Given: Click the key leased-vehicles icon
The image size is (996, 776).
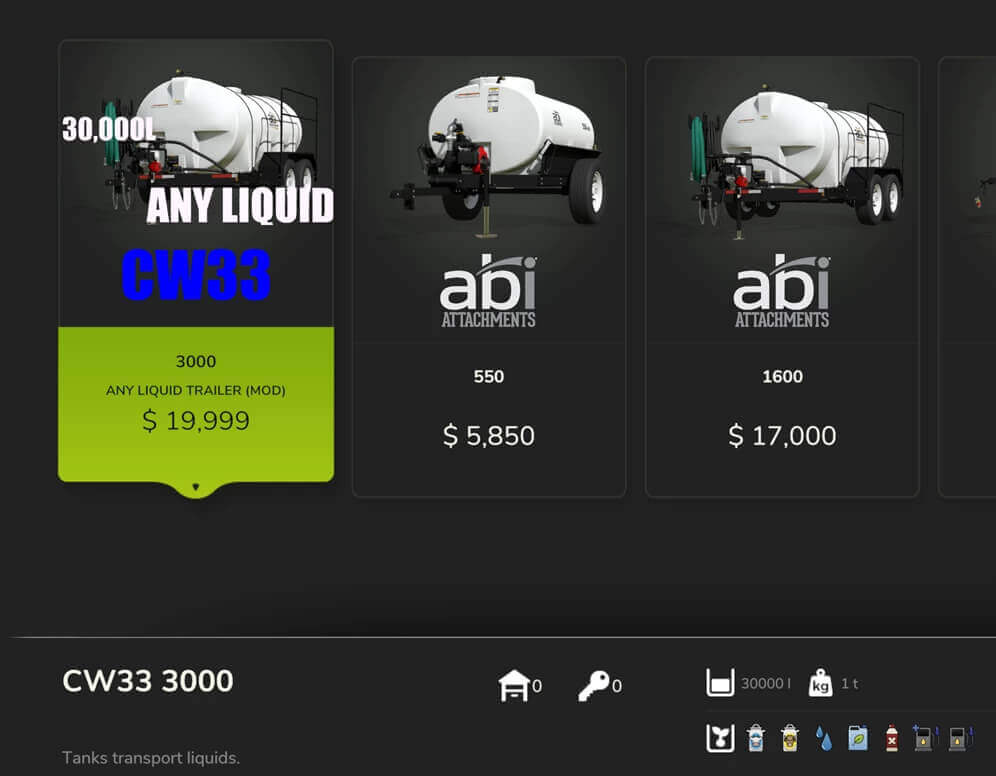Looking at the screenshot, I should click(x=593, y=685).
